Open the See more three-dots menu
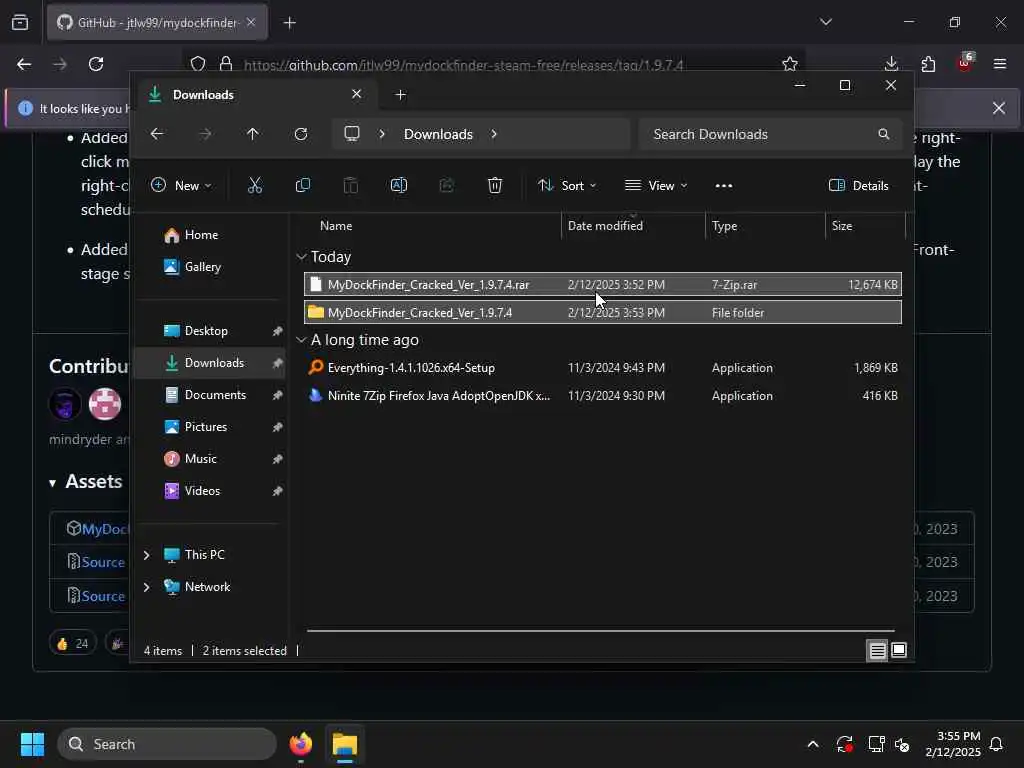The image size is (1024, 768). 724,185
